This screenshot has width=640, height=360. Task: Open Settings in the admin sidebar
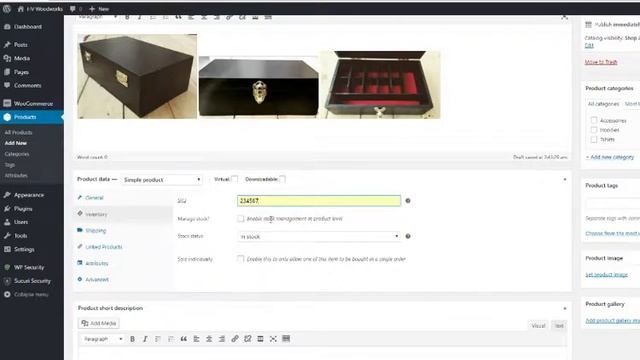pyautogui.click(x=24, y=249)
